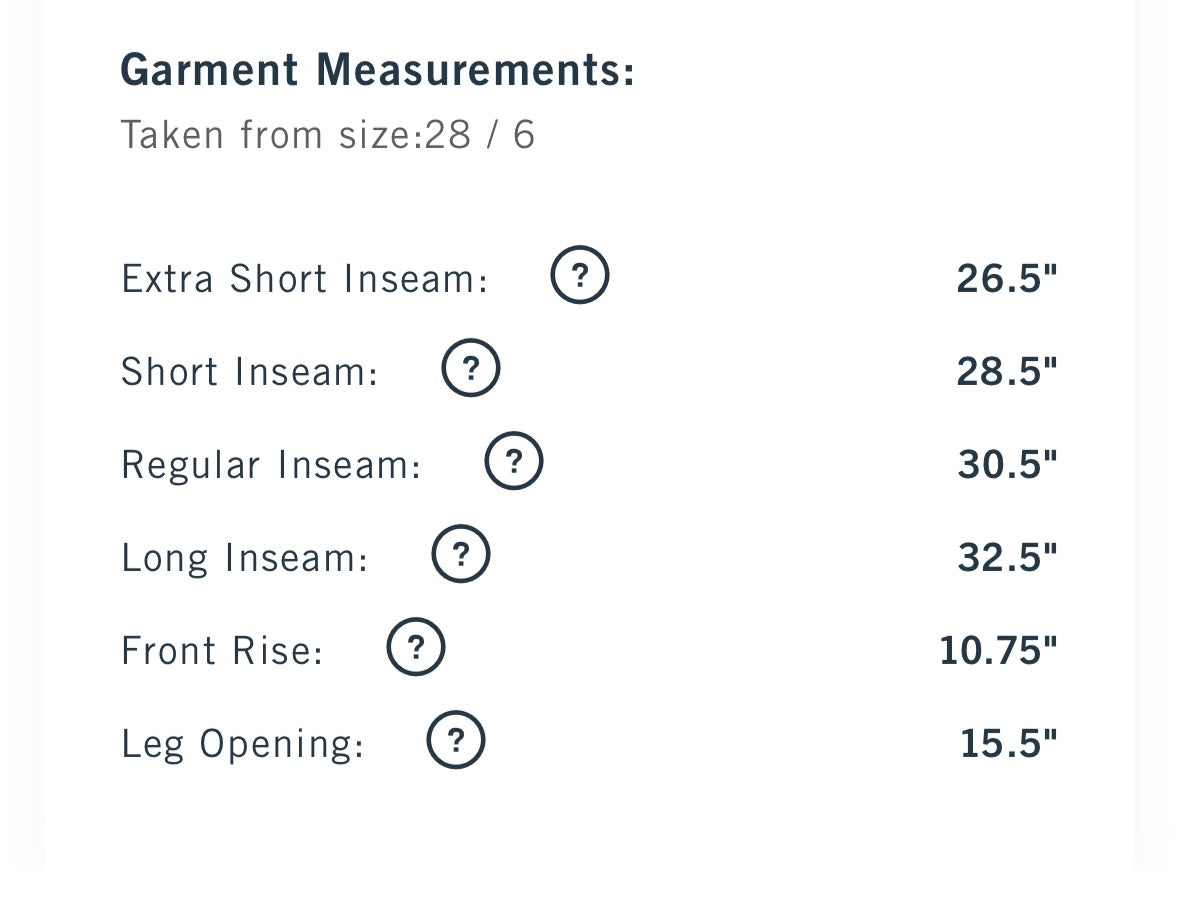Select the 28.5" short inseam value
Viewport: 1179px width, 909px height.
pos(1007,372)
